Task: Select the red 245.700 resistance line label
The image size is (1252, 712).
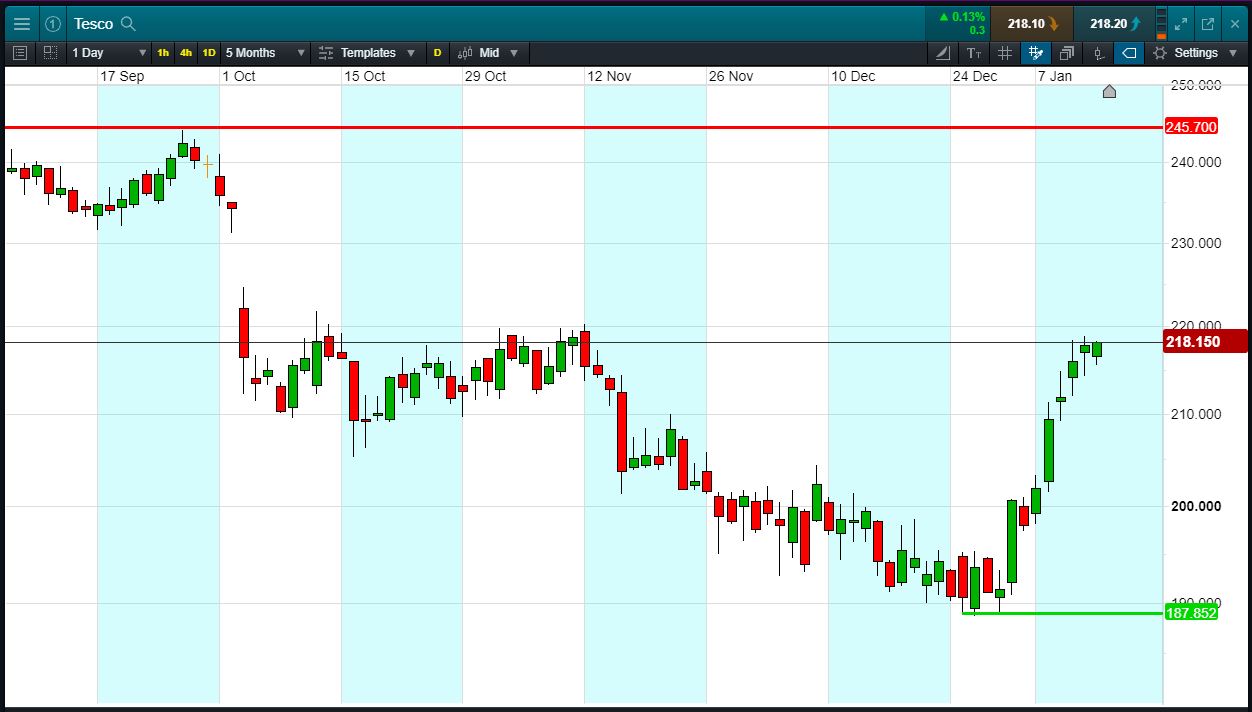Action: tap(1191, 127)
